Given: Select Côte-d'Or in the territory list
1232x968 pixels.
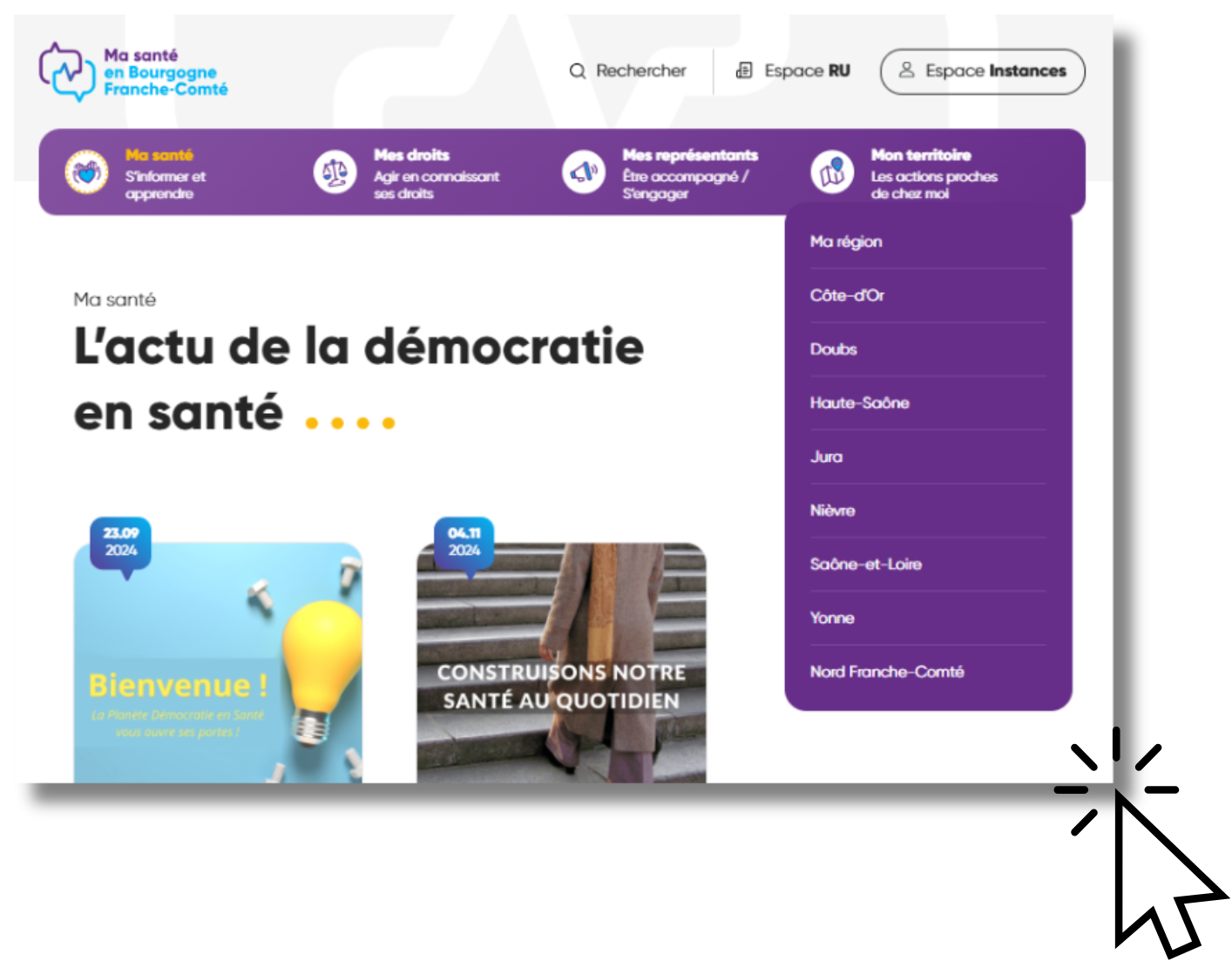Looking at the screenshot, I should coord(847,295).
